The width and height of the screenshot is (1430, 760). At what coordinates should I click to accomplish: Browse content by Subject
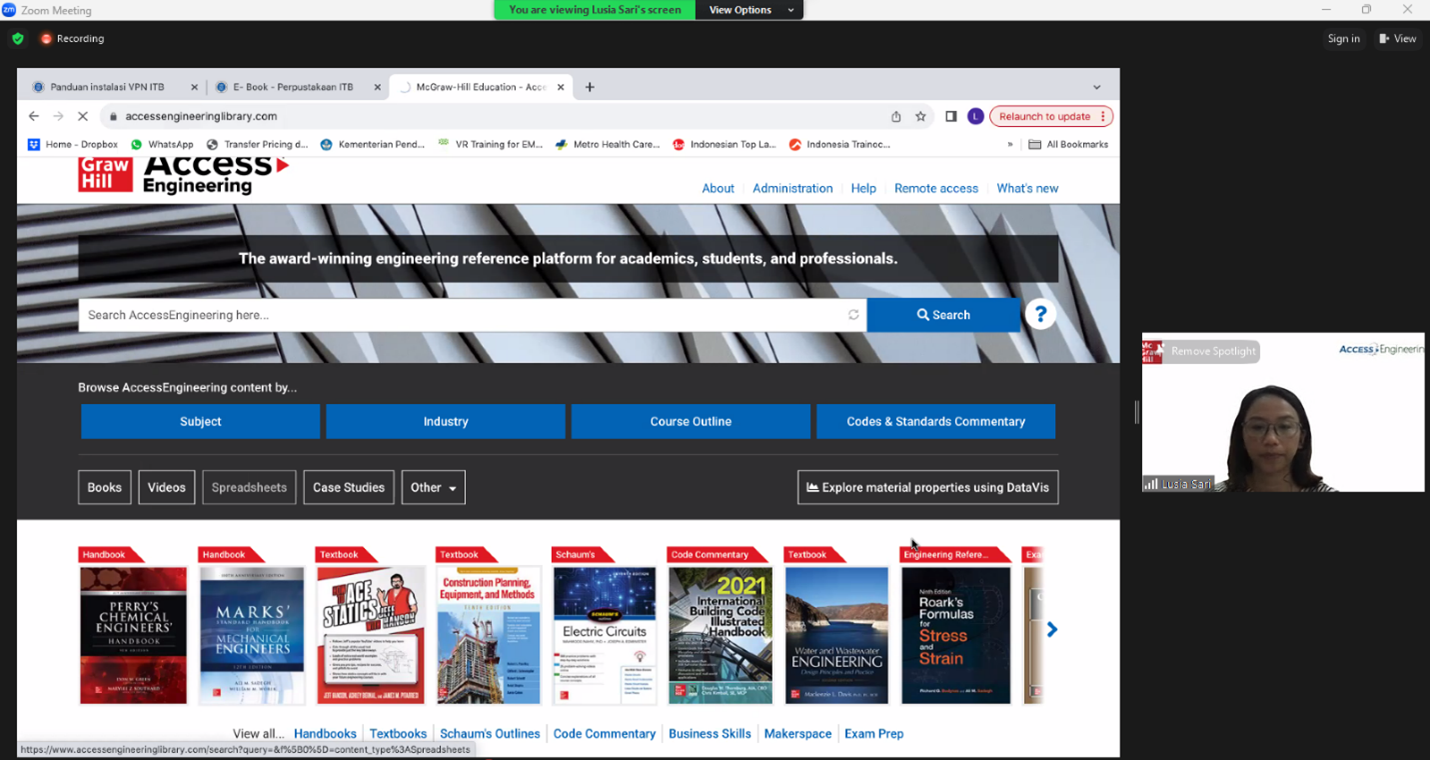[x=200, y=422]
